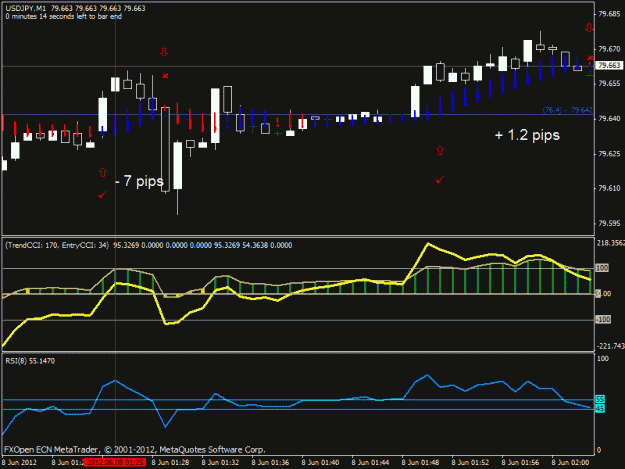Click the (76.4) - 79.642 Fibonacci level label
The height and width of the screenshot is (469, 625).
[x=568, y=110]
